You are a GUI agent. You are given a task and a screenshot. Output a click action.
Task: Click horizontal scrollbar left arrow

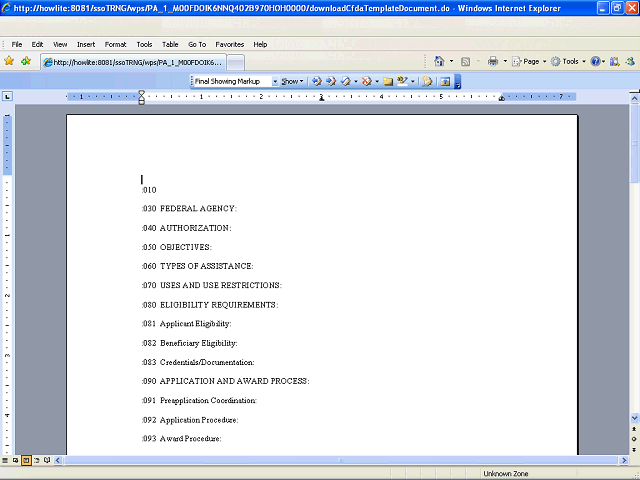(x=58, y=460)
